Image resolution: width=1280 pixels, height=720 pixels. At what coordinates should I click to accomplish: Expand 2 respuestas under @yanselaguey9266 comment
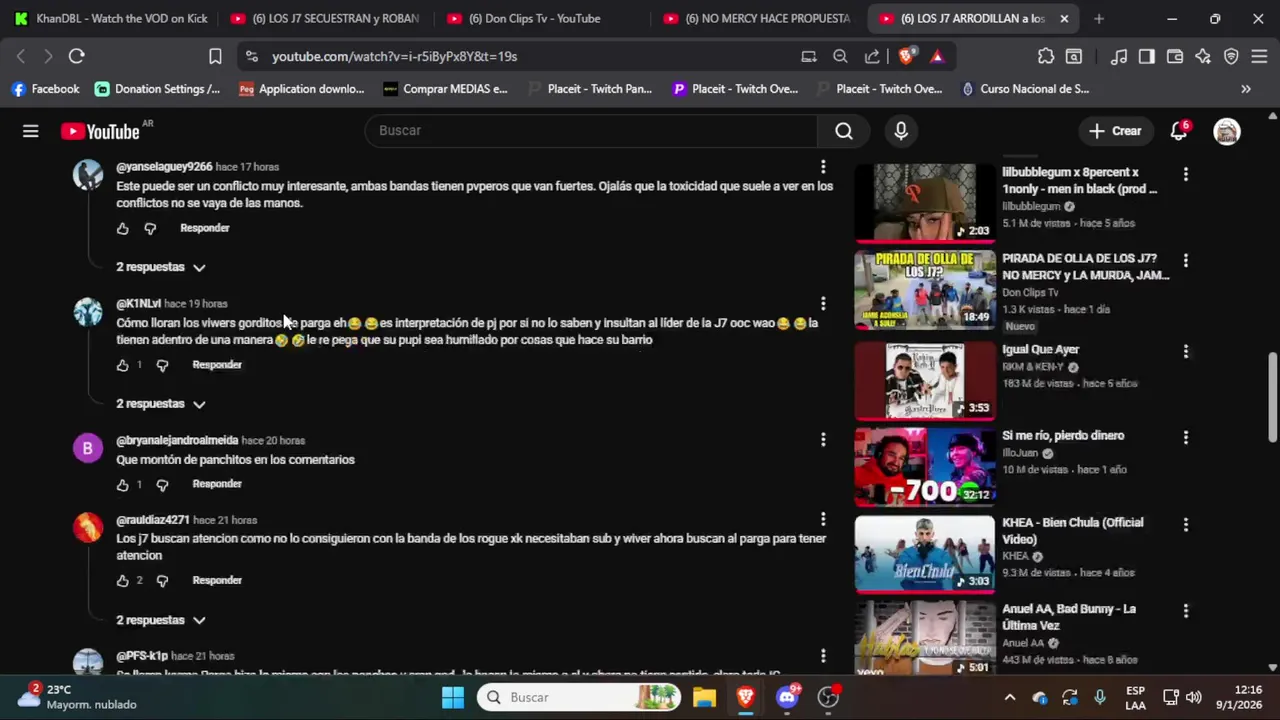click(161, 267)
